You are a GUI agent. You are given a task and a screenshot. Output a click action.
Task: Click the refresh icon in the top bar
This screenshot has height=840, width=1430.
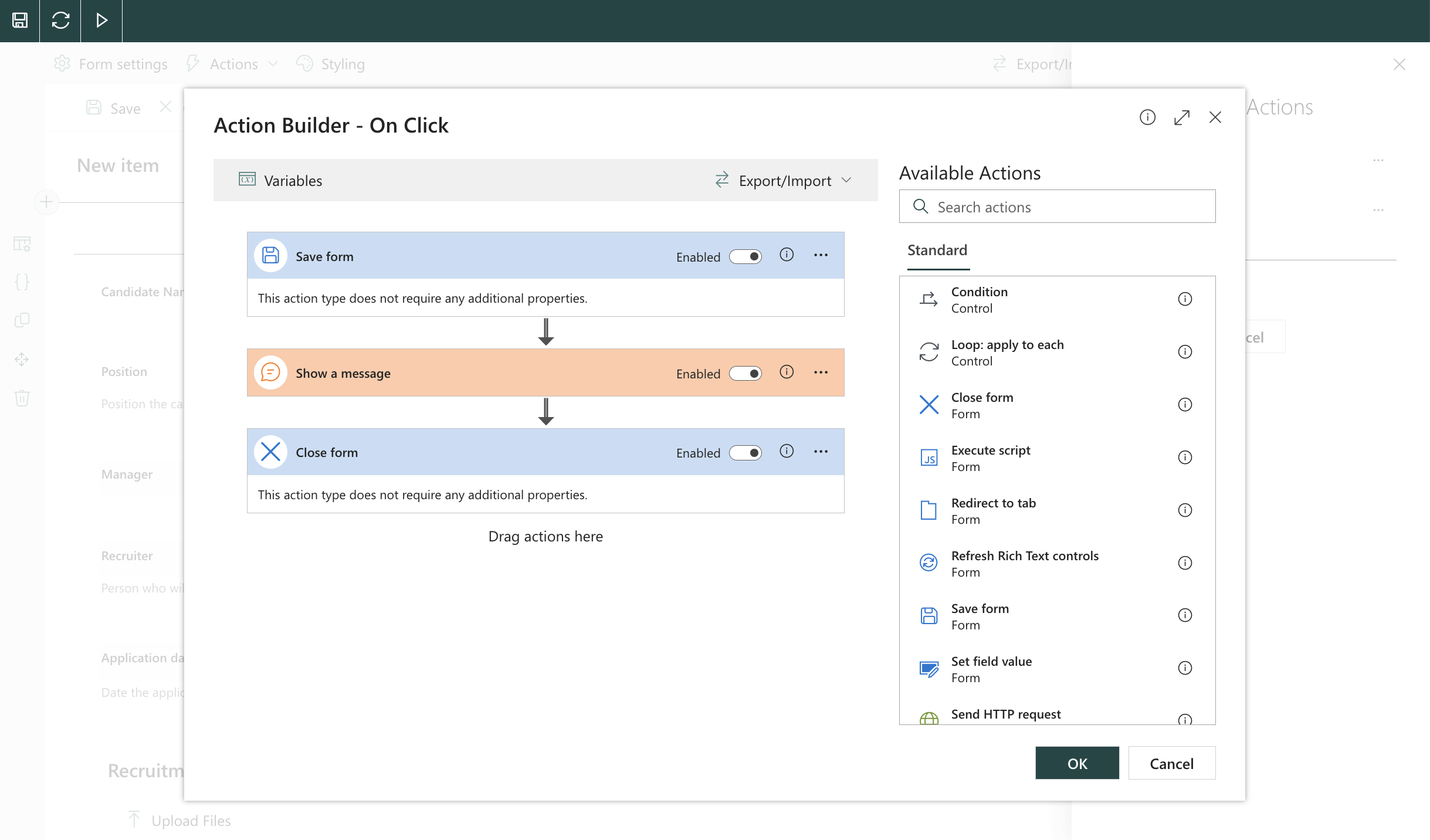pos(60,21)
